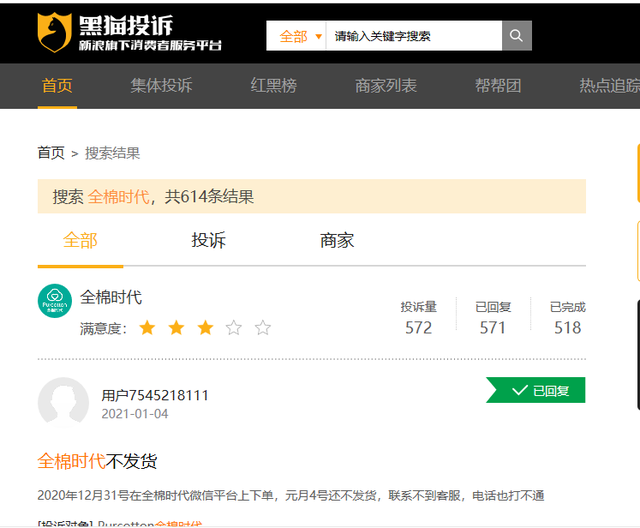The image size is (640, 528).
Task: Click the Purcotton 全棉时代 merchant logo
Action: point(55,301)
